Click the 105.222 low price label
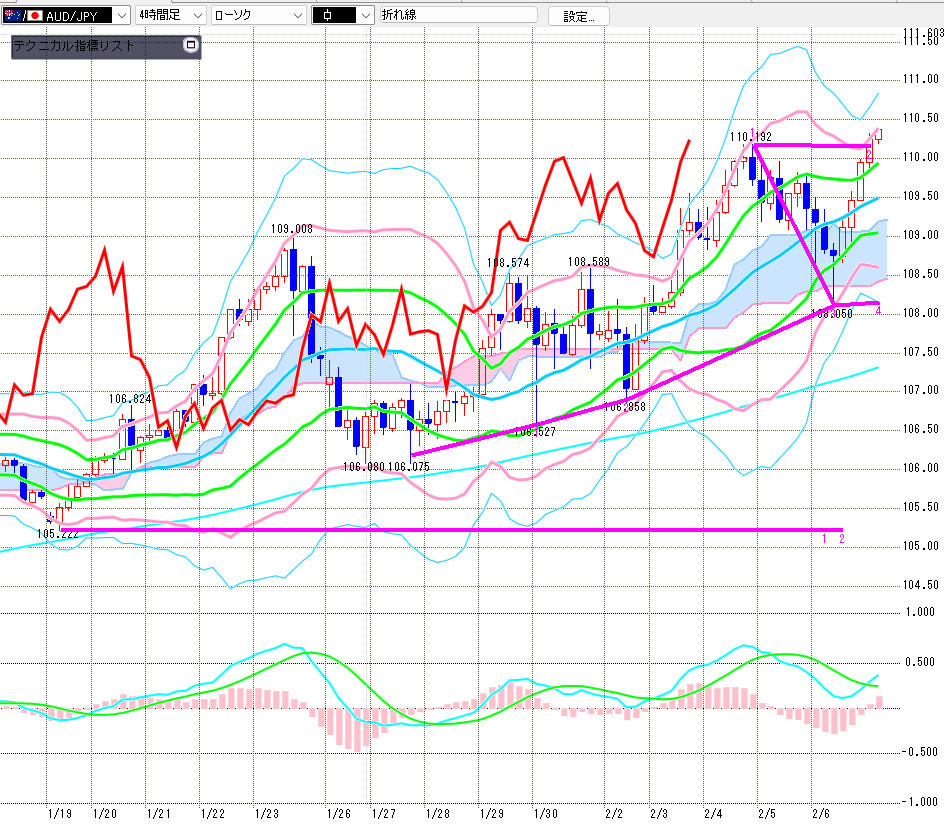The image size is (944, 824). 58,535
